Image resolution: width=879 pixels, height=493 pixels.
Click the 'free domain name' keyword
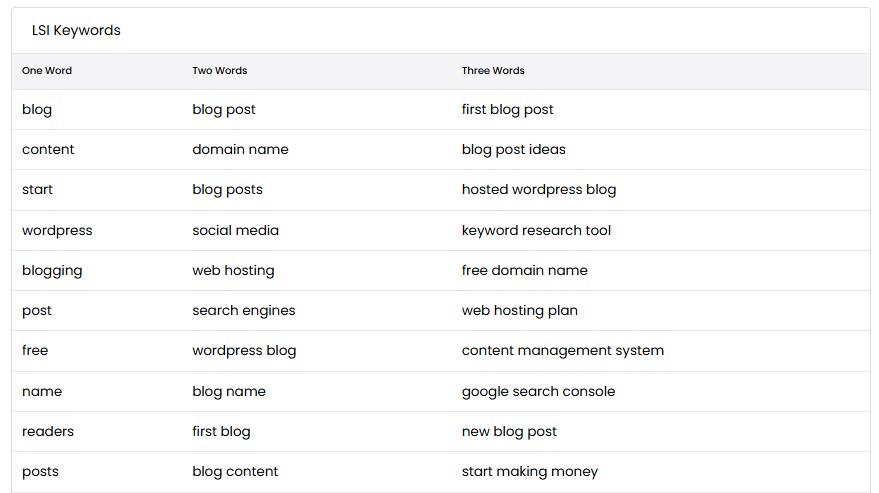[x=525, y=270]
